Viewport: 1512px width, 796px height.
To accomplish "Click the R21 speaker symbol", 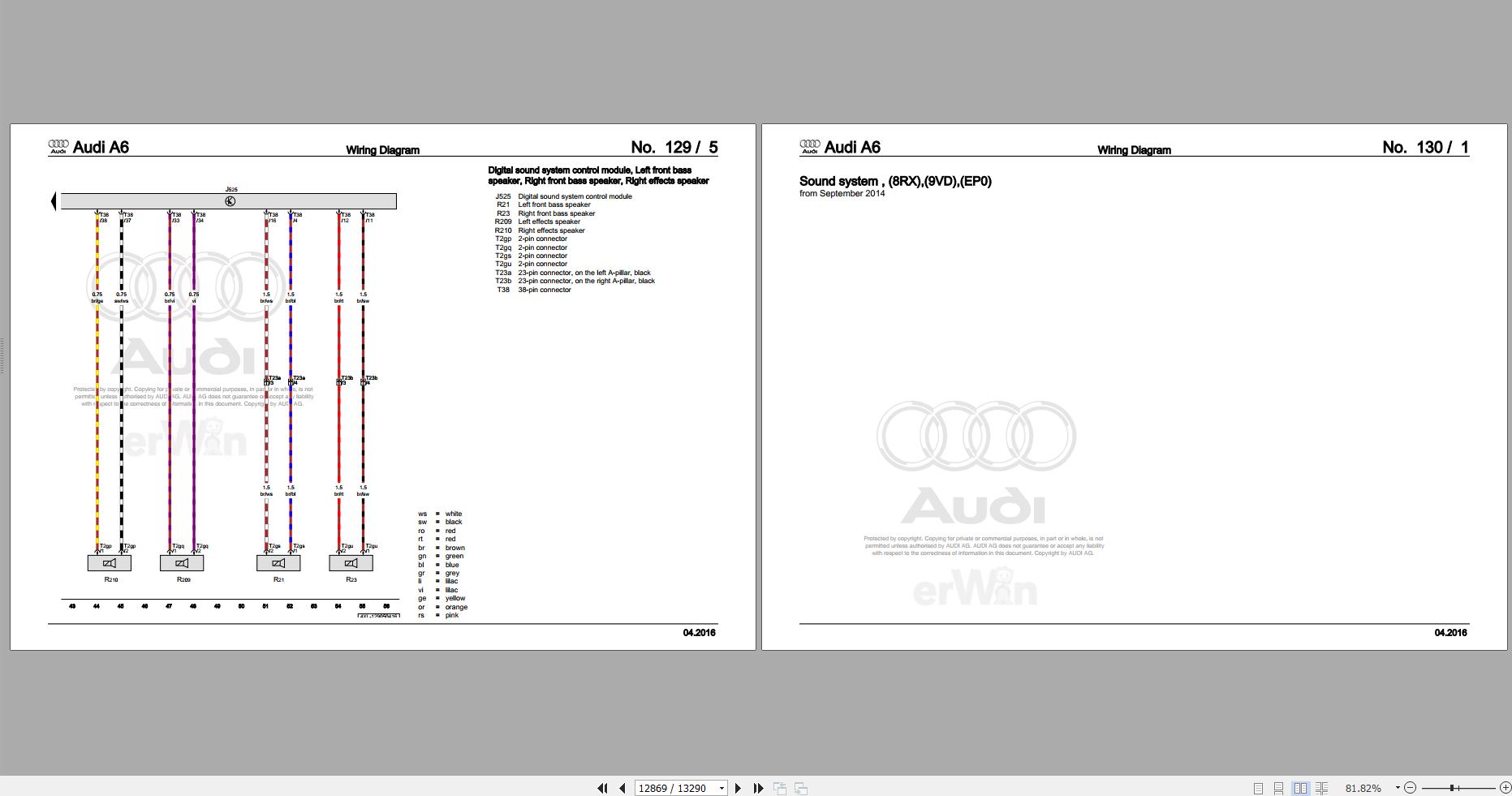I will 278,563.
